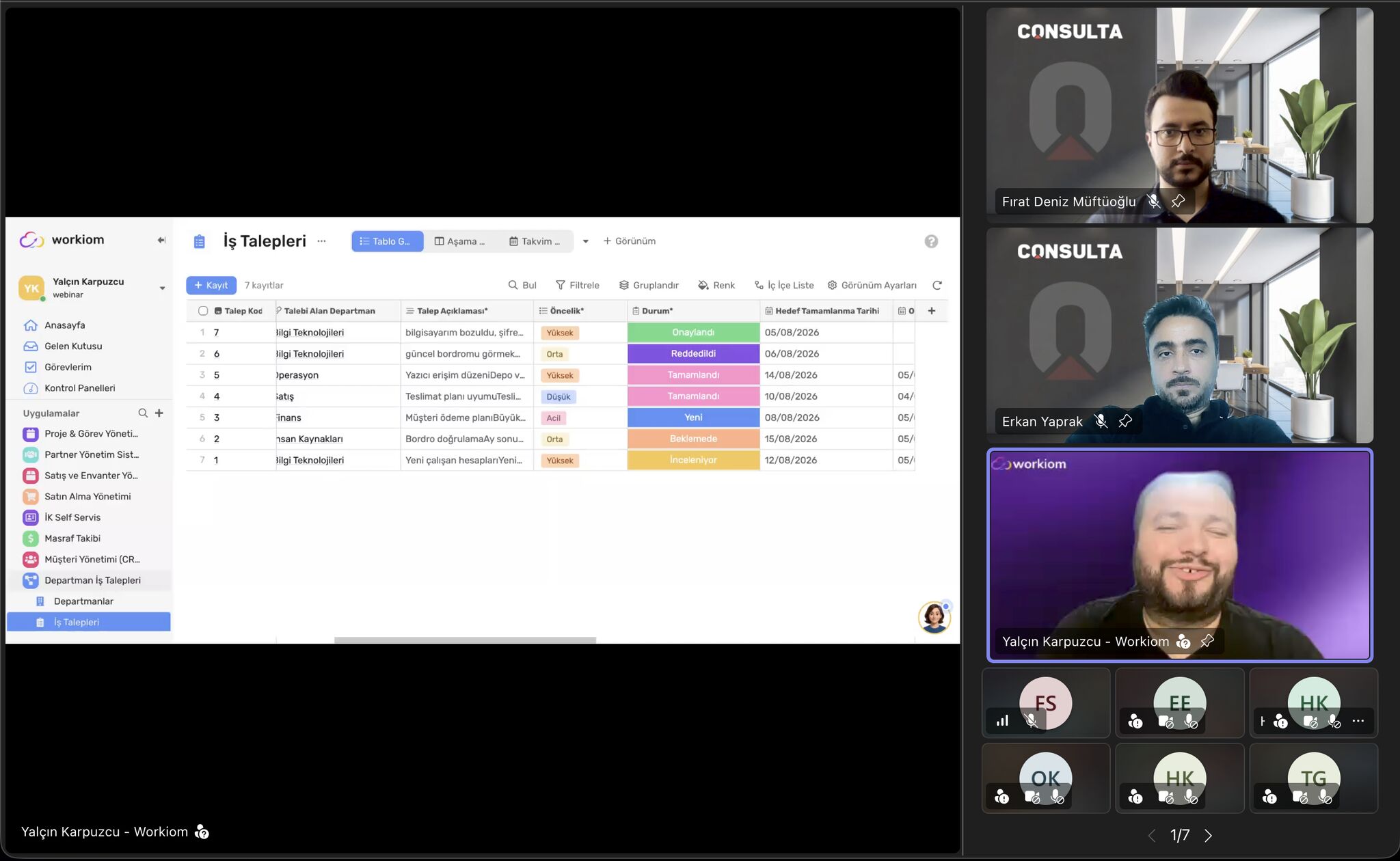Select İş Talepleri in the sidebar tree

[x=89, y=622]
